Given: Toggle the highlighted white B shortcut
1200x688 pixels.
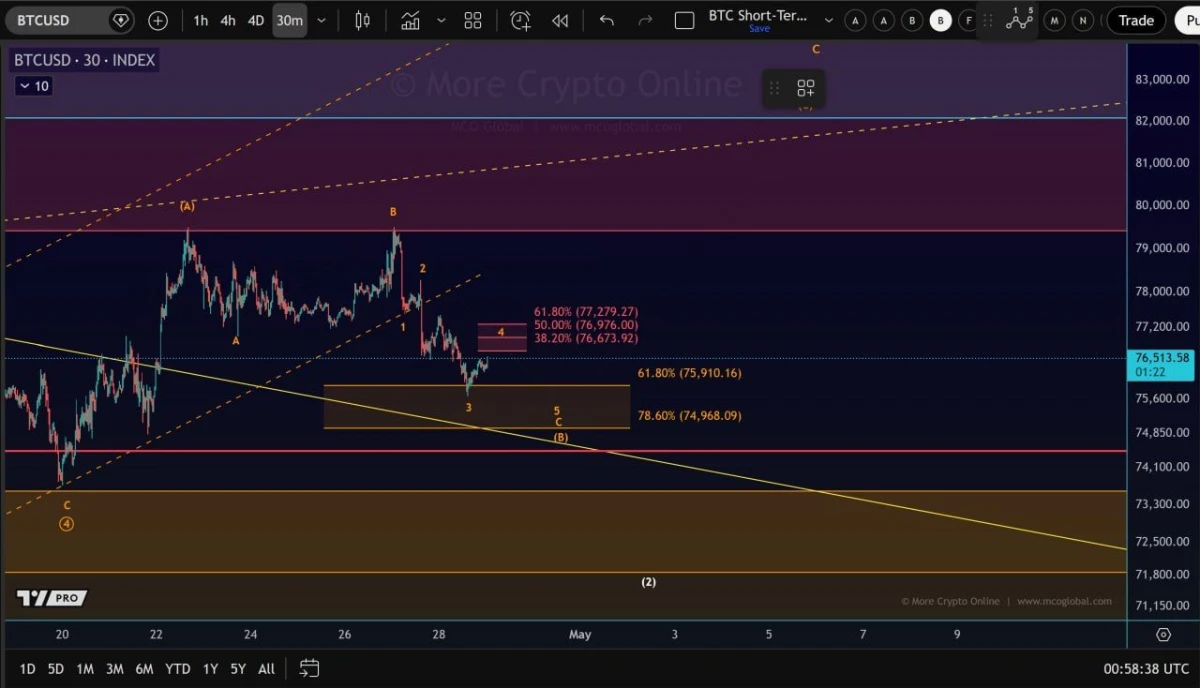Looking at the screenshot, I should point(940,20).
